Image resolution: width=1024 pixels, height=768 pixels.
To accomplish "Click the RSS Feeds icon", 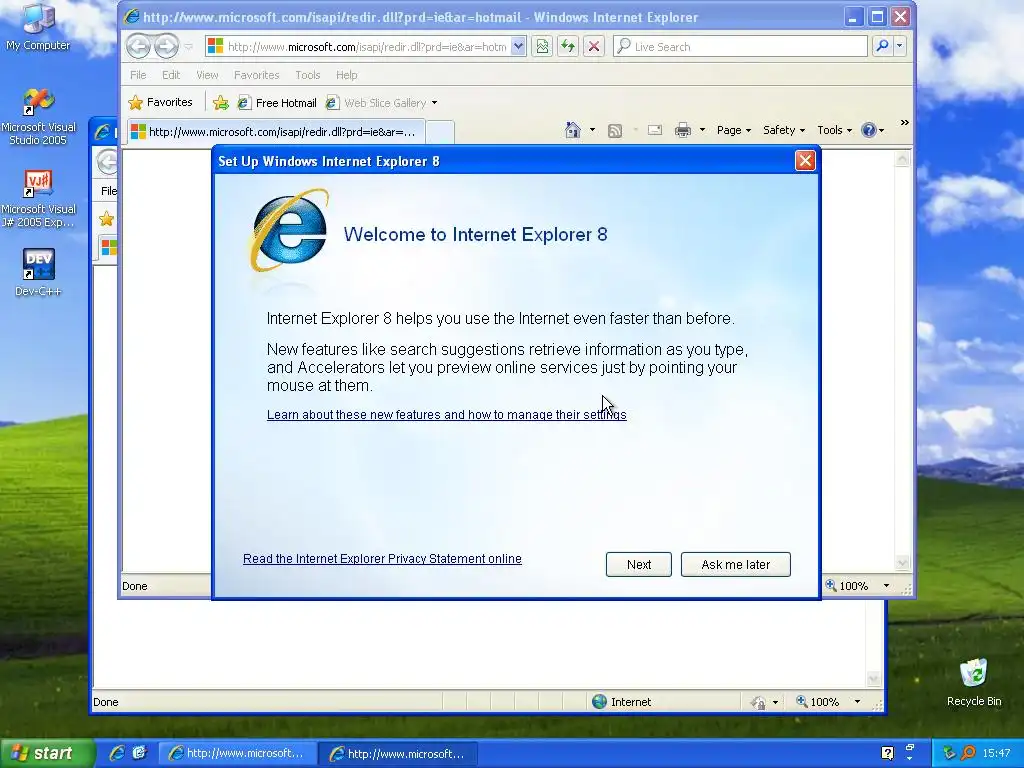I will [615, 131].
